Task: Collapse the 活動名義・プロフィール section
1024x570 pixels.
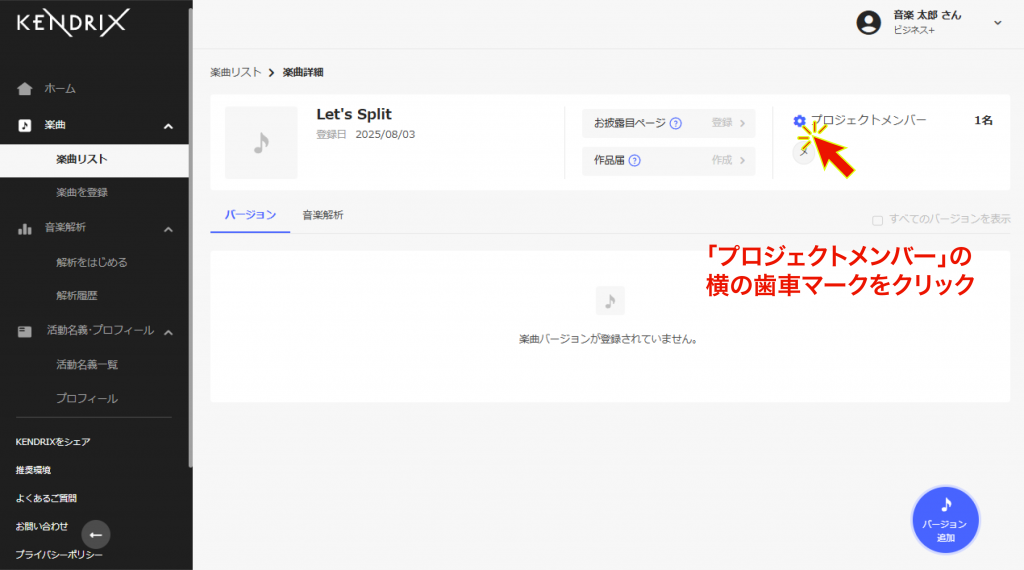Action: (168, 332)
